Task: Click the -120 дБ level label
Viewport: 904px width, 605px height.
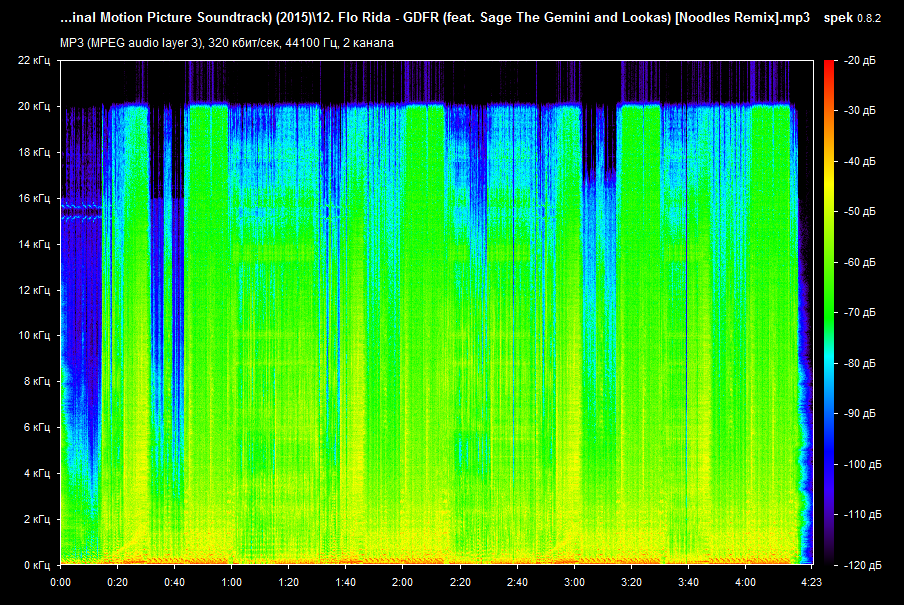Action: [x=857, y=565]
